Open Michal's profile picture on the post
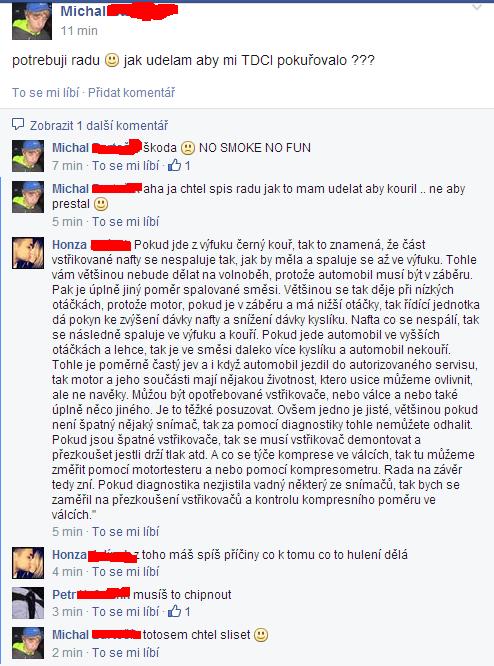This screenshot has height=666, width=494. 32,20
